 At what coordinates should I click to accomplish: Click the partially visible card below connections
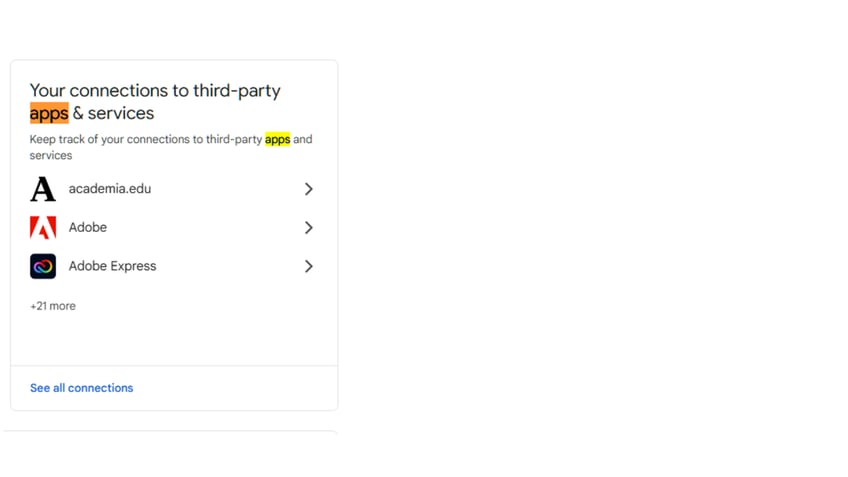170,433
